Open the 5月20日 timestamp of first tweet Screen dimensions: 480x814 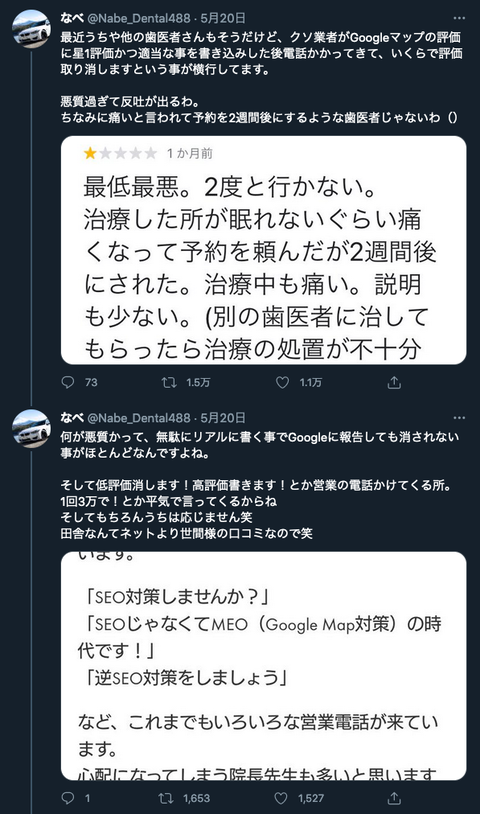223,18
